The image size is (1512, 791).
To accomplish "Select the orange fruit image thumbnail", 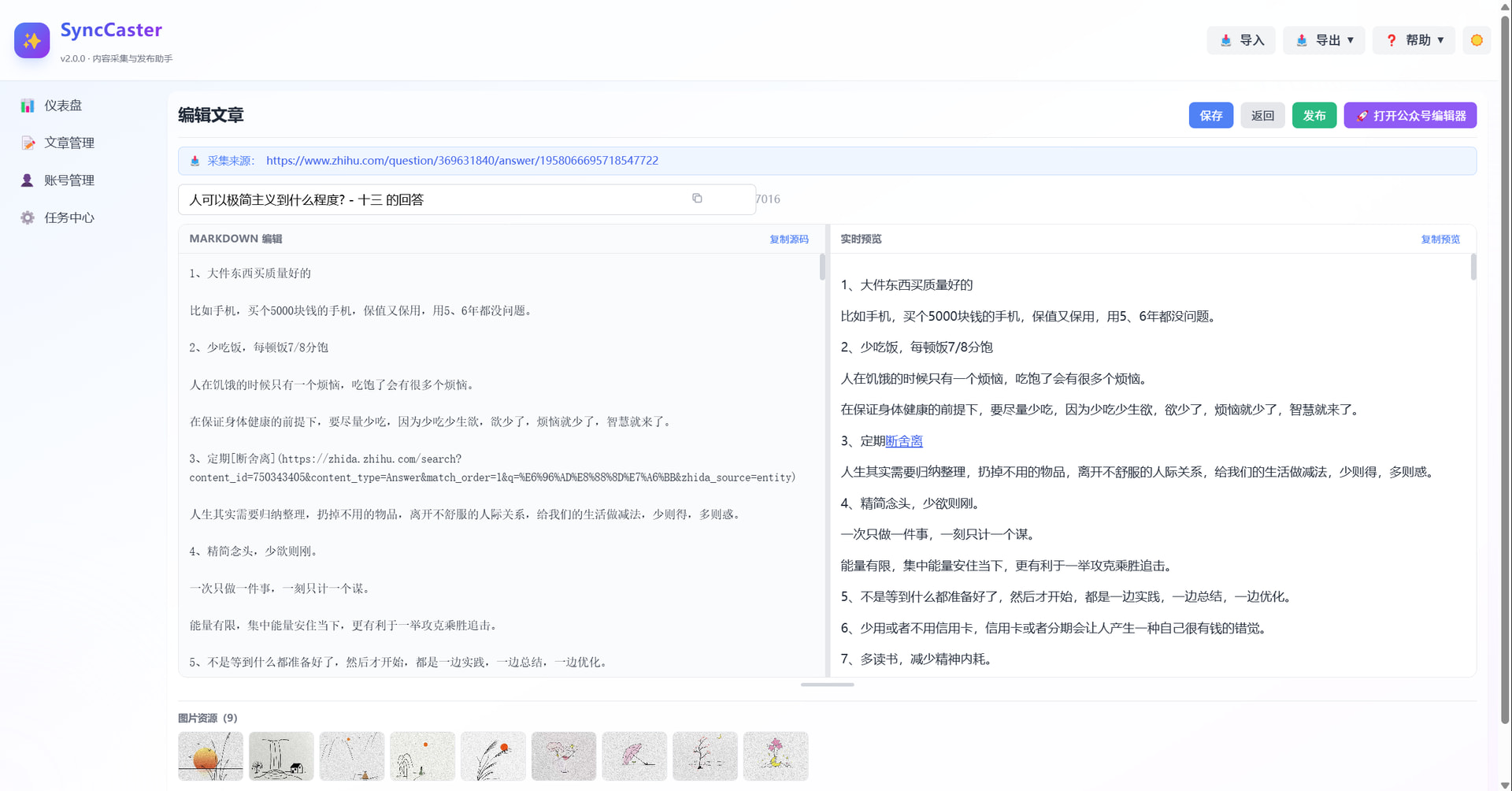I will pyautogui.click(x=210, y=756).
